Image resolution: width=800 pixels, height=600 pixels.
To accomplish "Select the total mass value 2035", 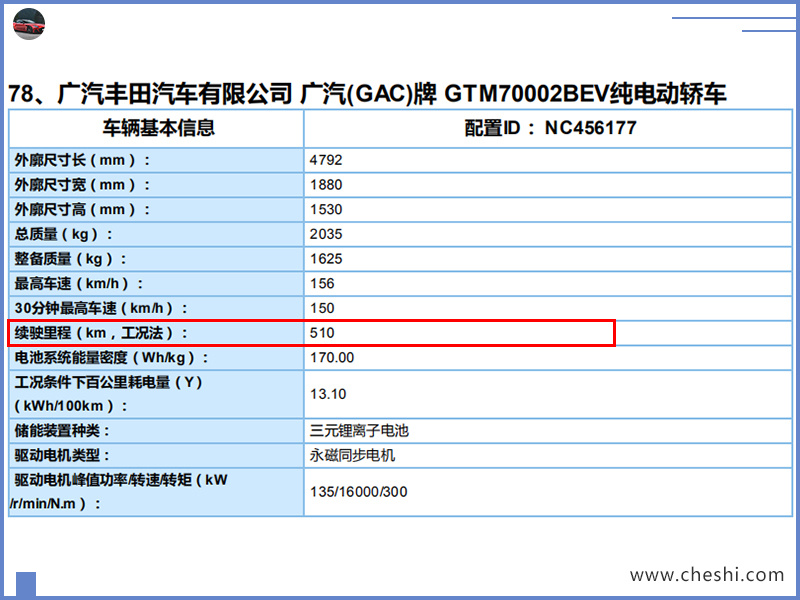I will click(x=326, y=234).
